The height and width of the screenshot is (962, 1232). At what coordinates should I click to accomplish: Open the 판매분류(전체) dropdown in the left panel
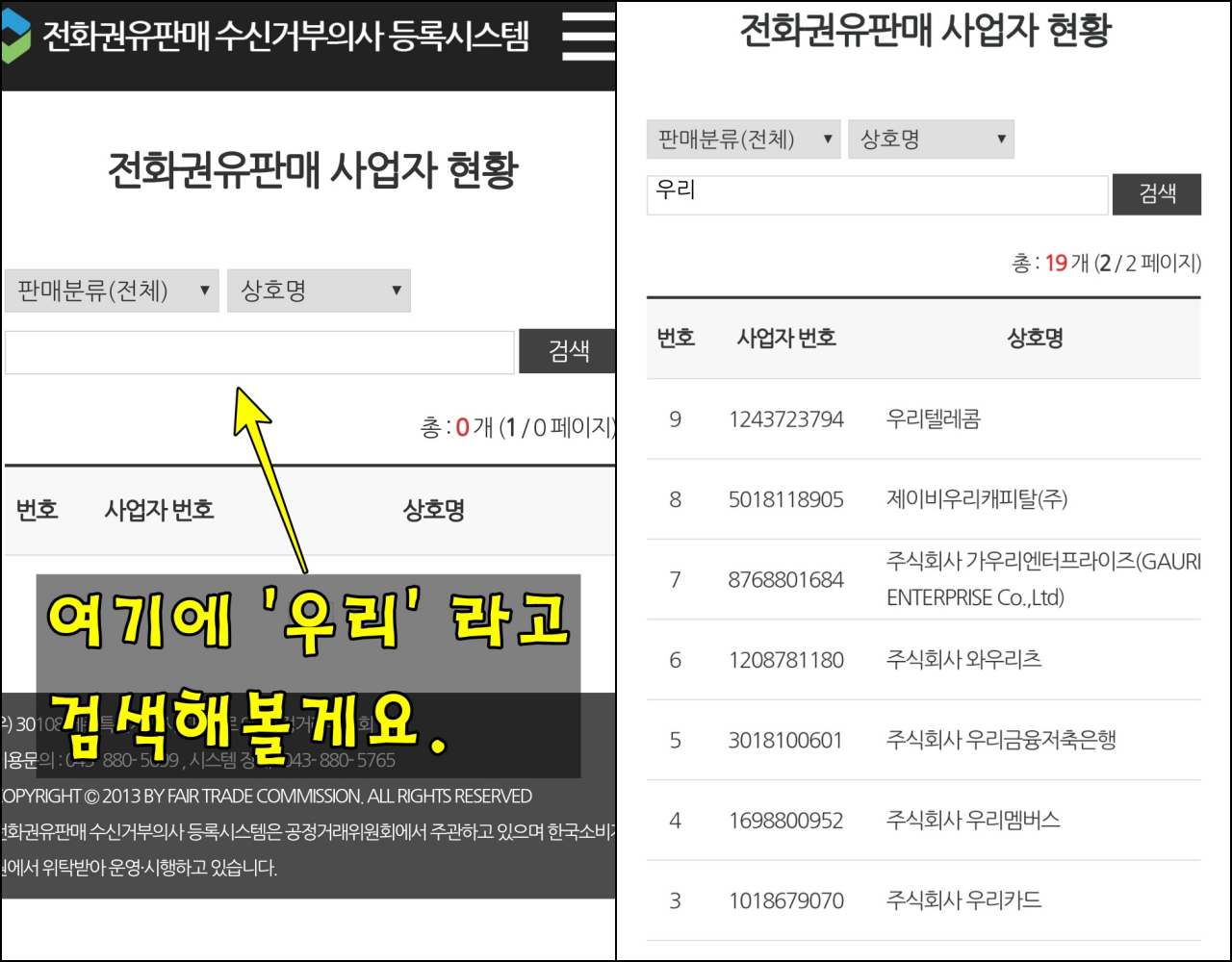pos(112,291)
